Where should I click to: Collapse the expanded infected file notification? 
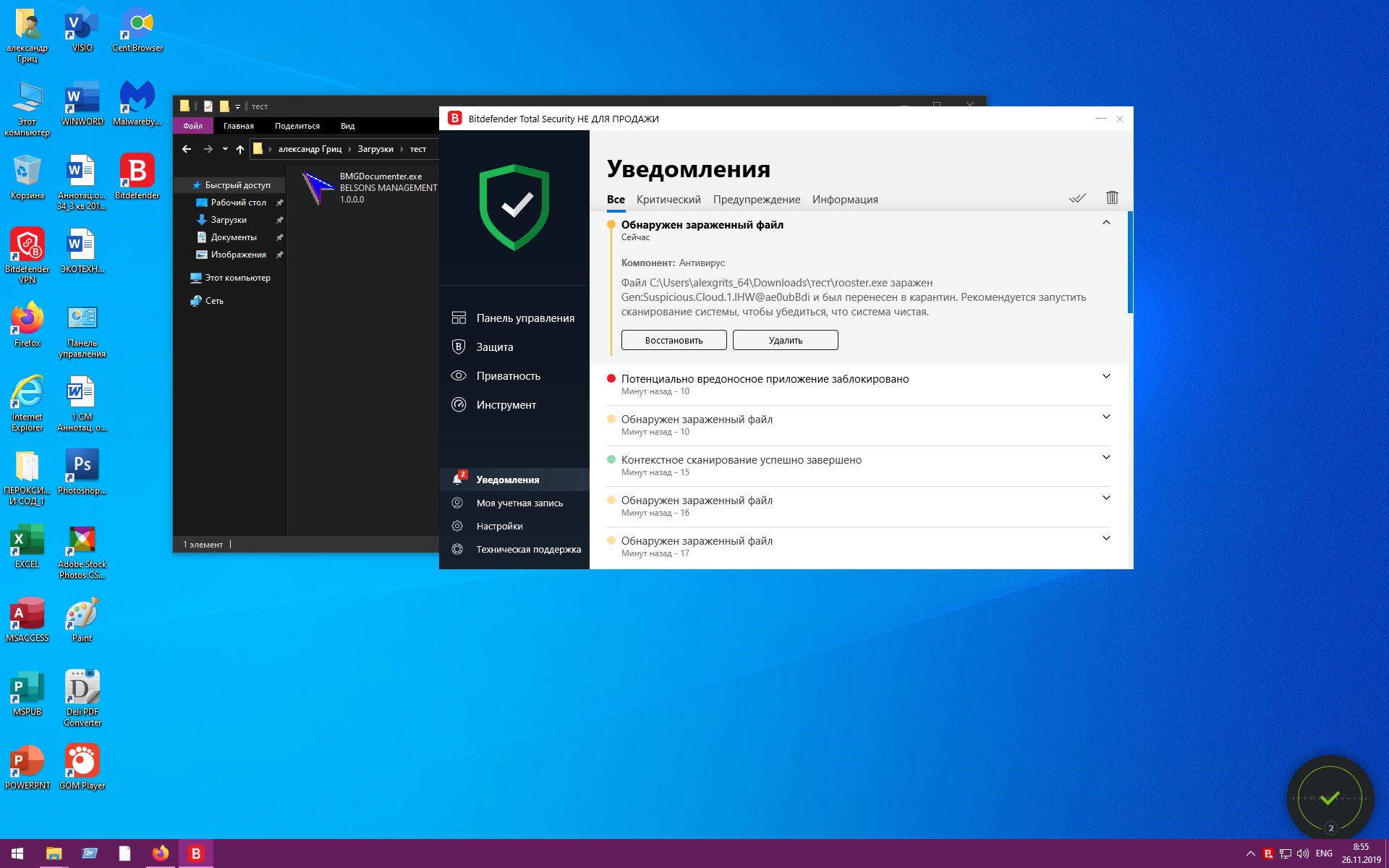pos(1106,223)
